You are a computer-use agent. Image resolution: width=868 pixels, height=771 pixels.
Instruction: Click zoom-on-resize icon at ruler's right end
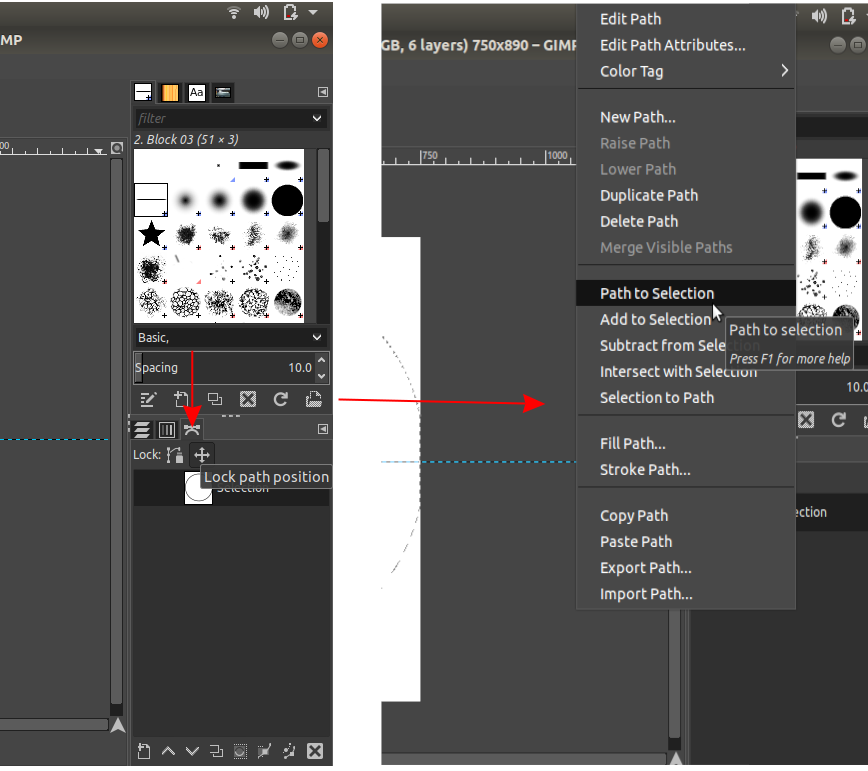pyautogui.click(x=117, y=148)
